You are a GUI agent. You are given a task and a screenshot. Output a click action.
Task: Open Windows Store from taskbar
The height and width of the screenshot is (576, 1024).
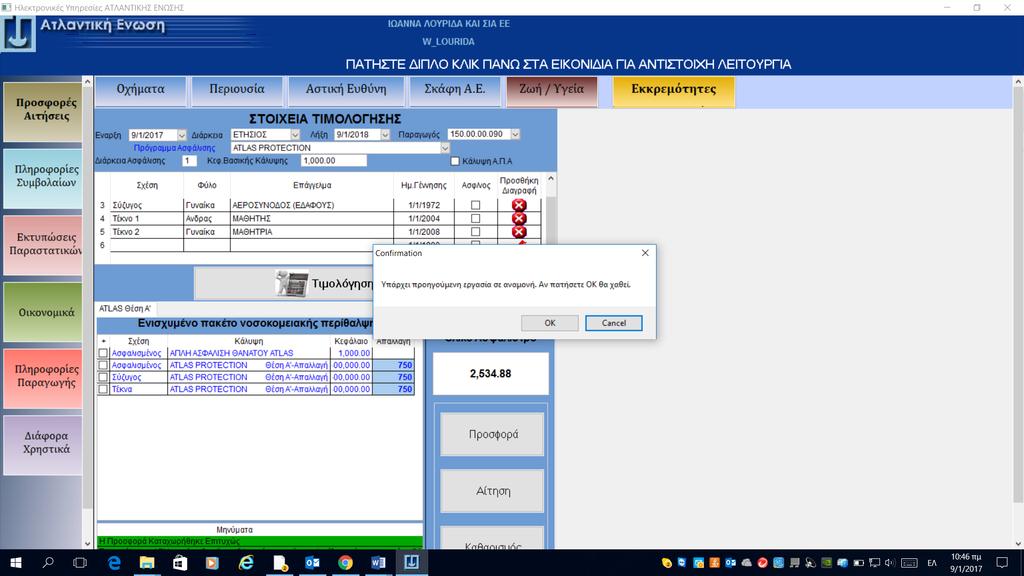click(180, 562)
